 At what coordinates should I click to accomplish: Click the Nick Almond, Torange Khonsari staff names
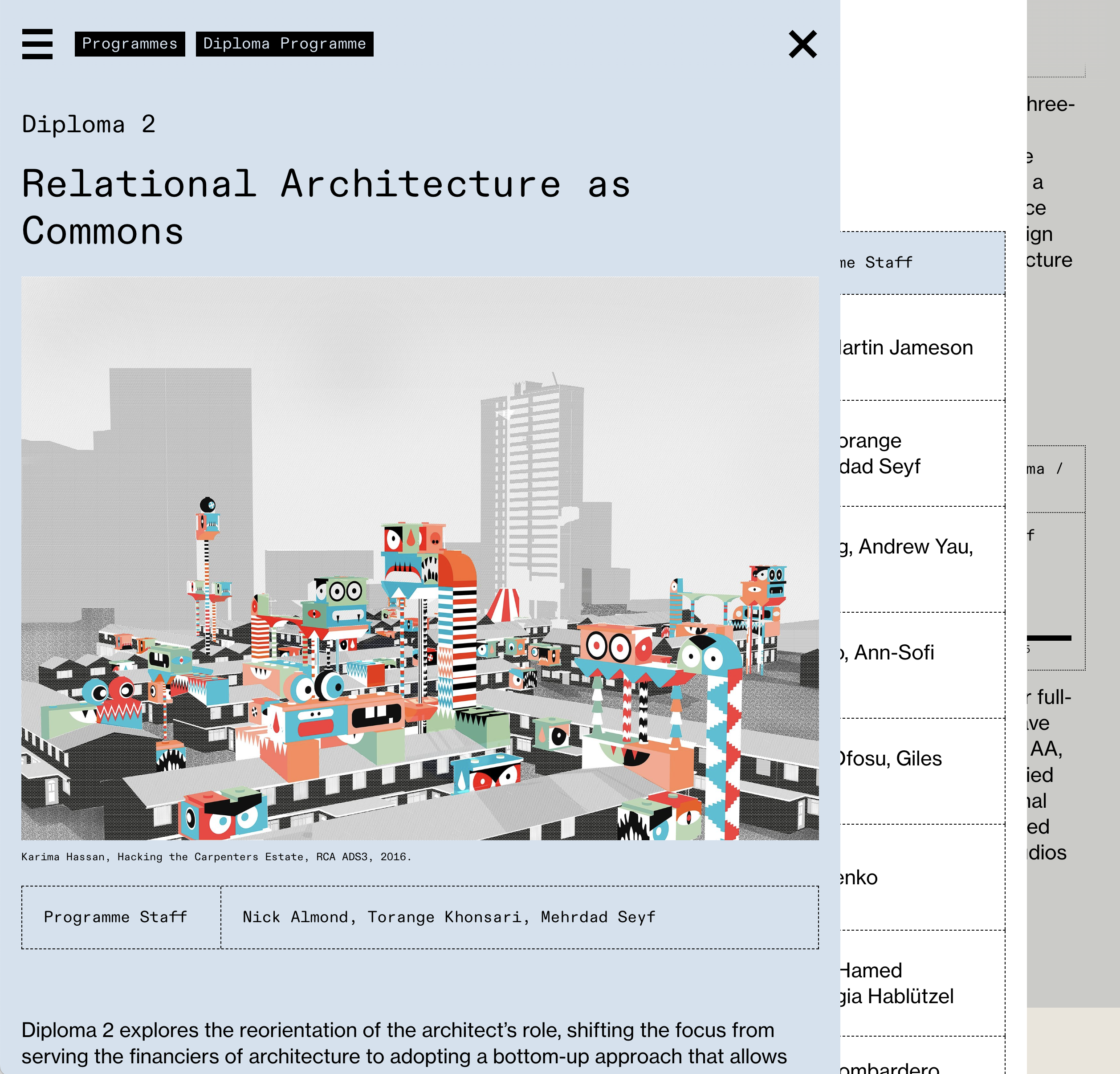[448, 917]
